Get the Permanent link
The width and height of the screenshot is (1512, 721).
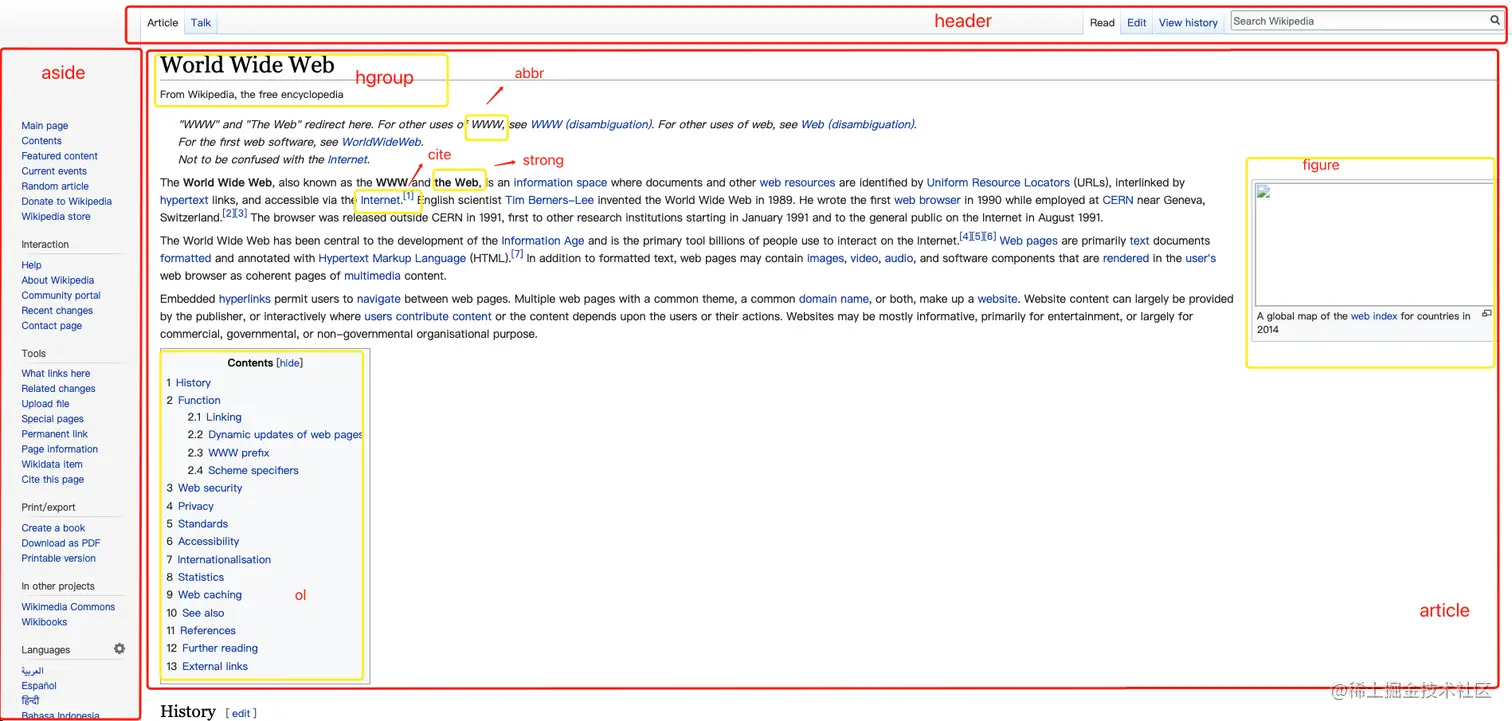[x=55, y=434]
